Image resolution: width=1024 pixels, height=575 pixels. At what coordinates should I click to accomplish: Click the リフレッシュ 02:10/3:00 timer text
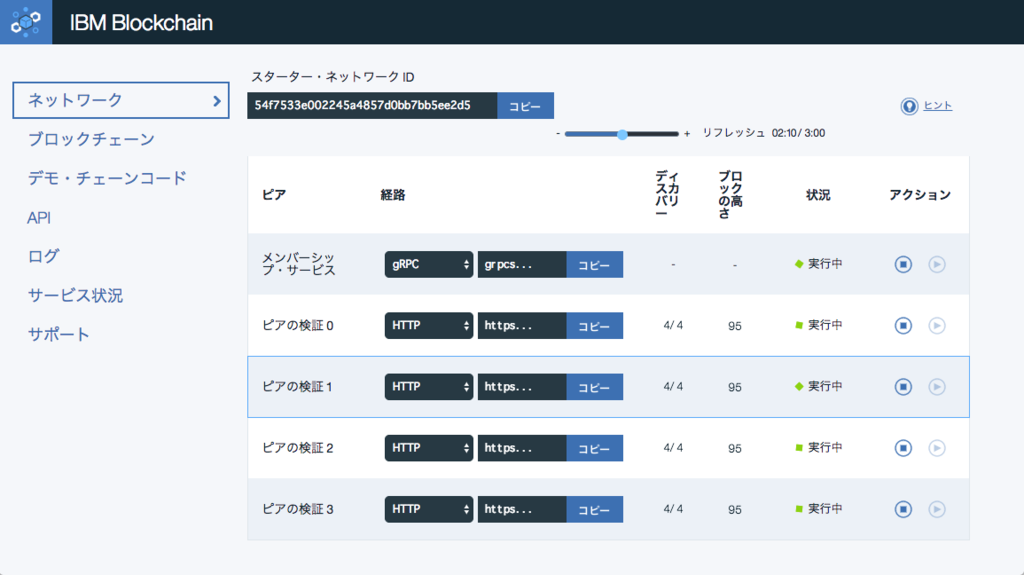pyautogui.click(x=763, y=133)
